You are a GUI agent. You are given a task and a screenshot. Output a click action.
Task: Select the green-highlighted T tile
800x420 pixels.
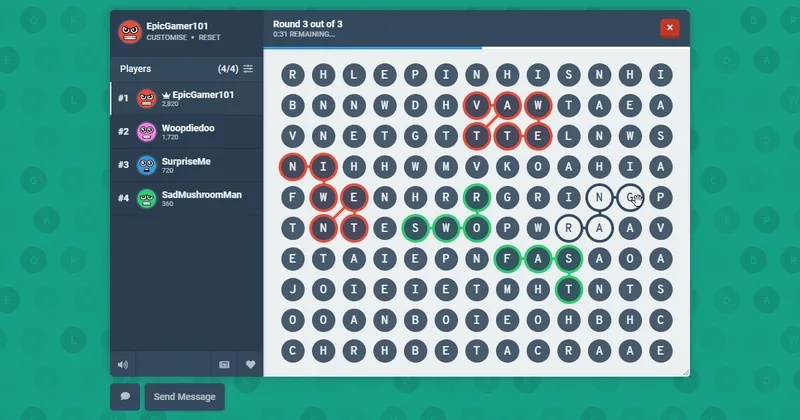click(x=568, y=289)
